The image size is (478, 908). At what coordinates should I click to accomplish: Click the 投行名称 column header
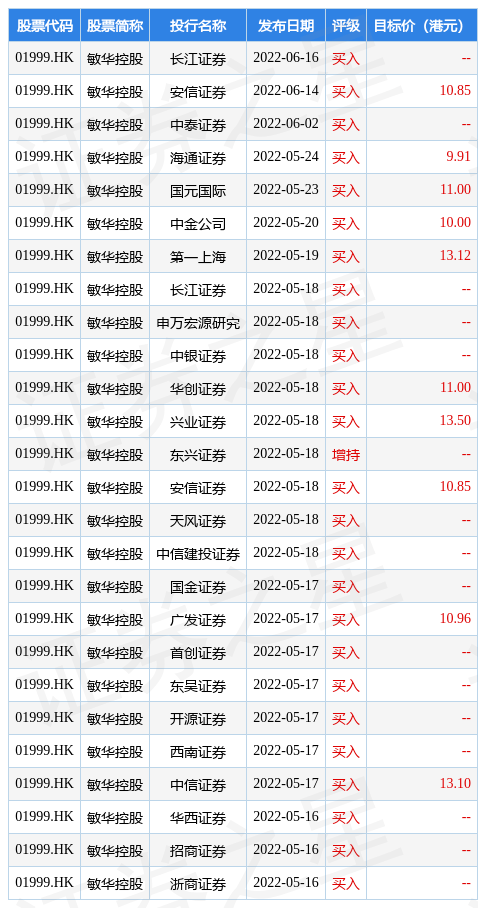(x=198, y=25)
